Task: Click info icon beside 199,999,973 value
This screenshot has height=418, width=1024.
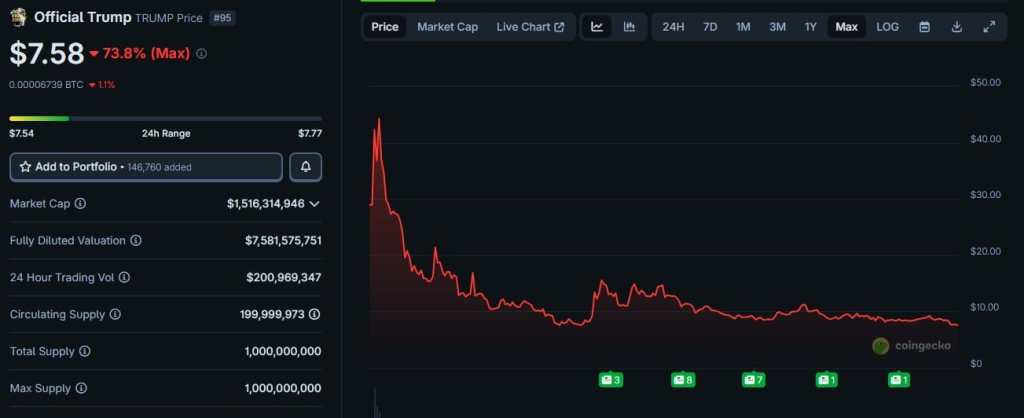Action: pos(314,314)
